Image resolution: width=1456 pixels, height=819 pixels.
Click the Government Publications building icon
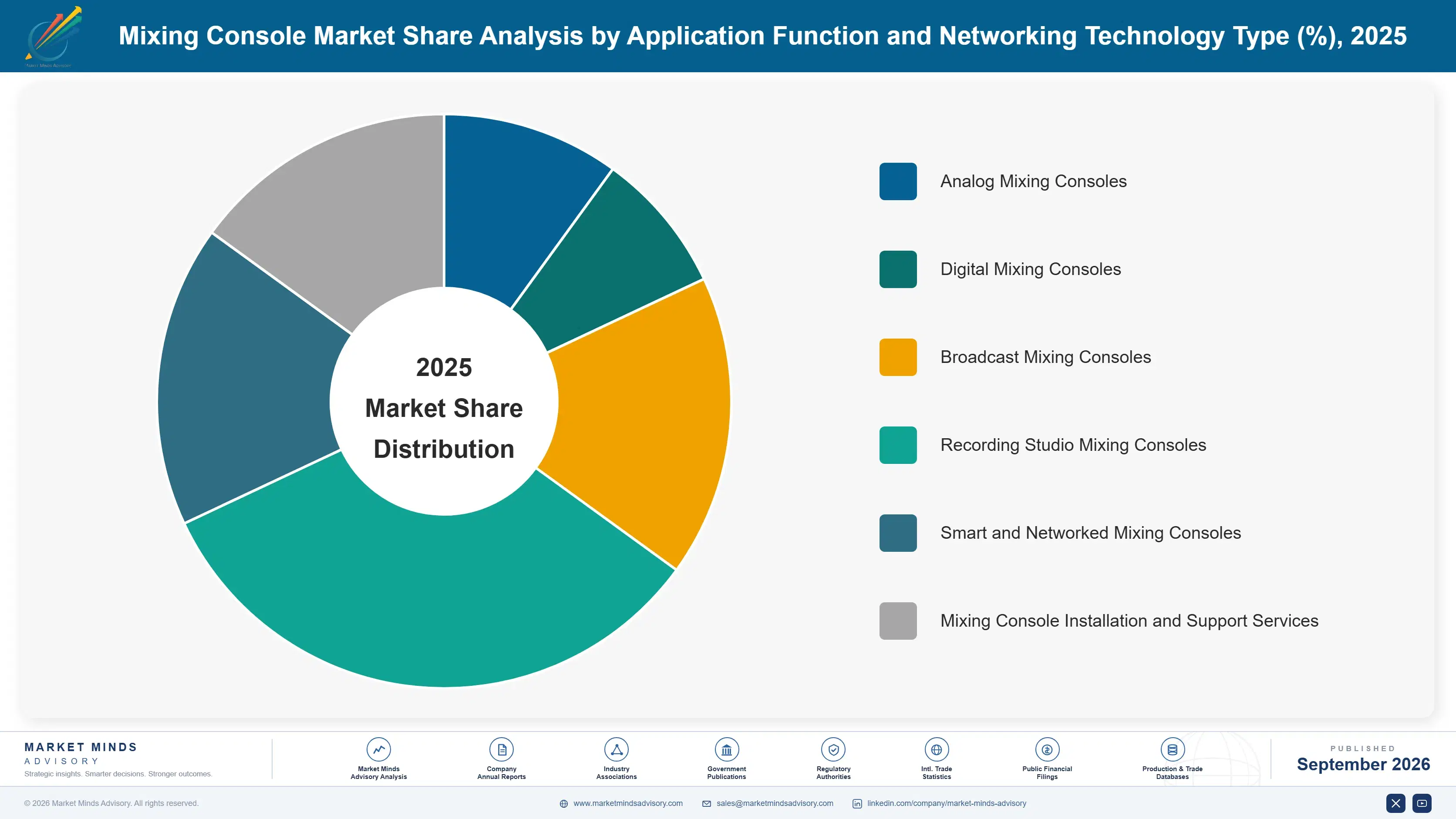[x=726, y=749]
